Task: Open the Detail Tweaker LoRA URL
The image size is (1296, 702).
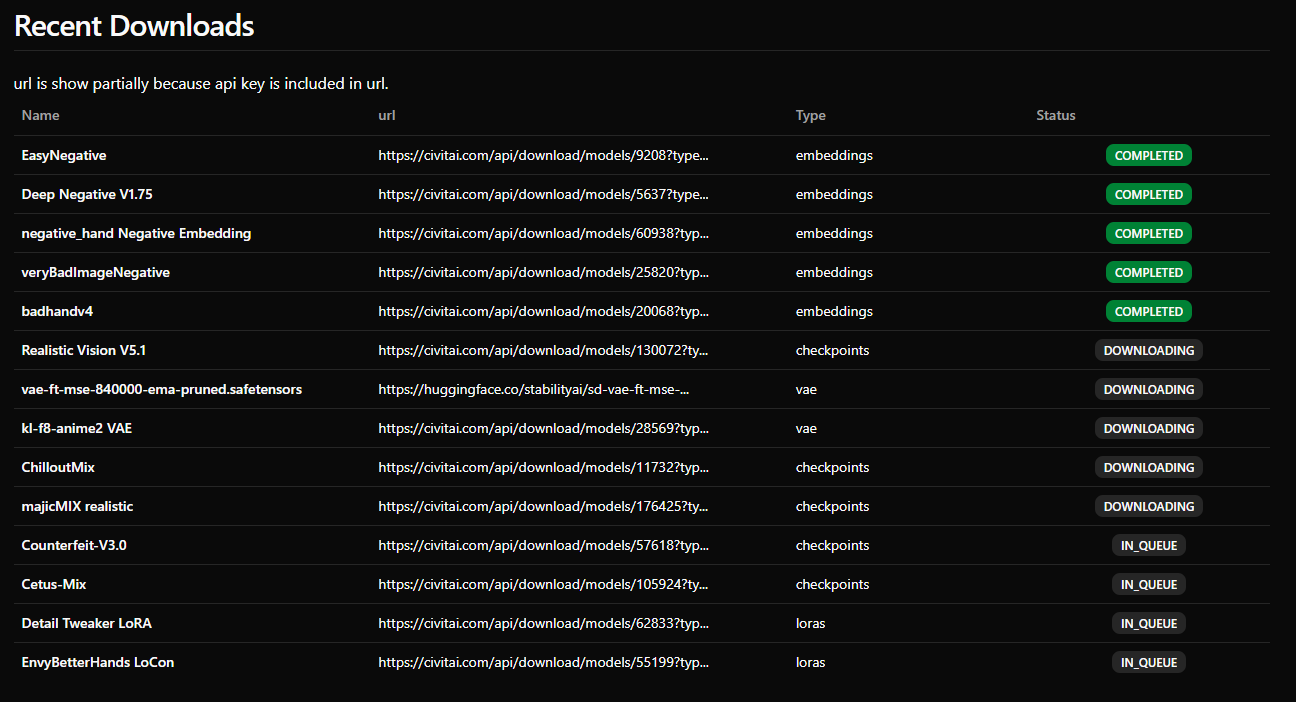Action: [x=543, y=624]
